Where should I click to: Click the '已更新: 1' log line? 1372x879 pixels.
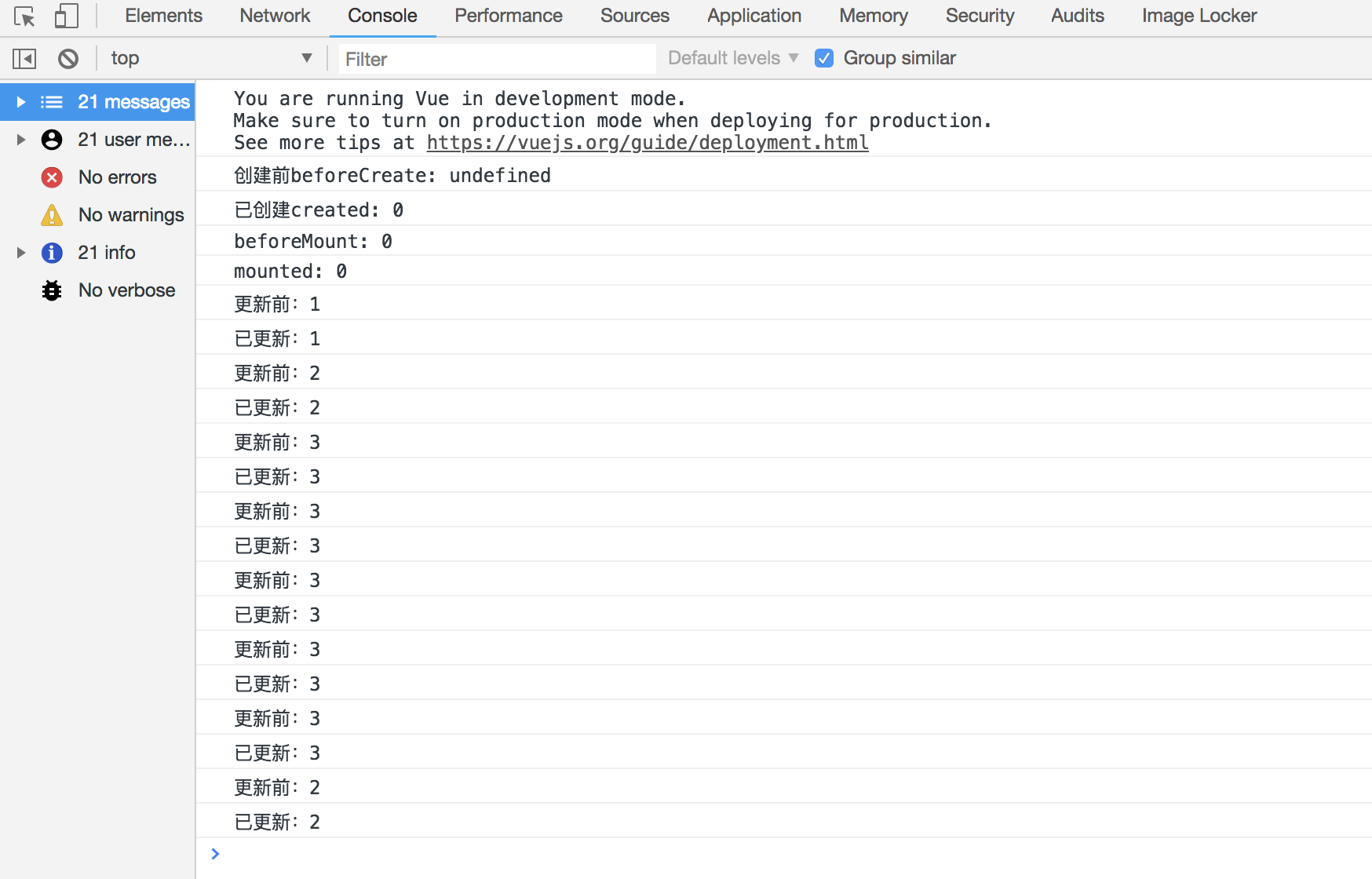[783, 338]
